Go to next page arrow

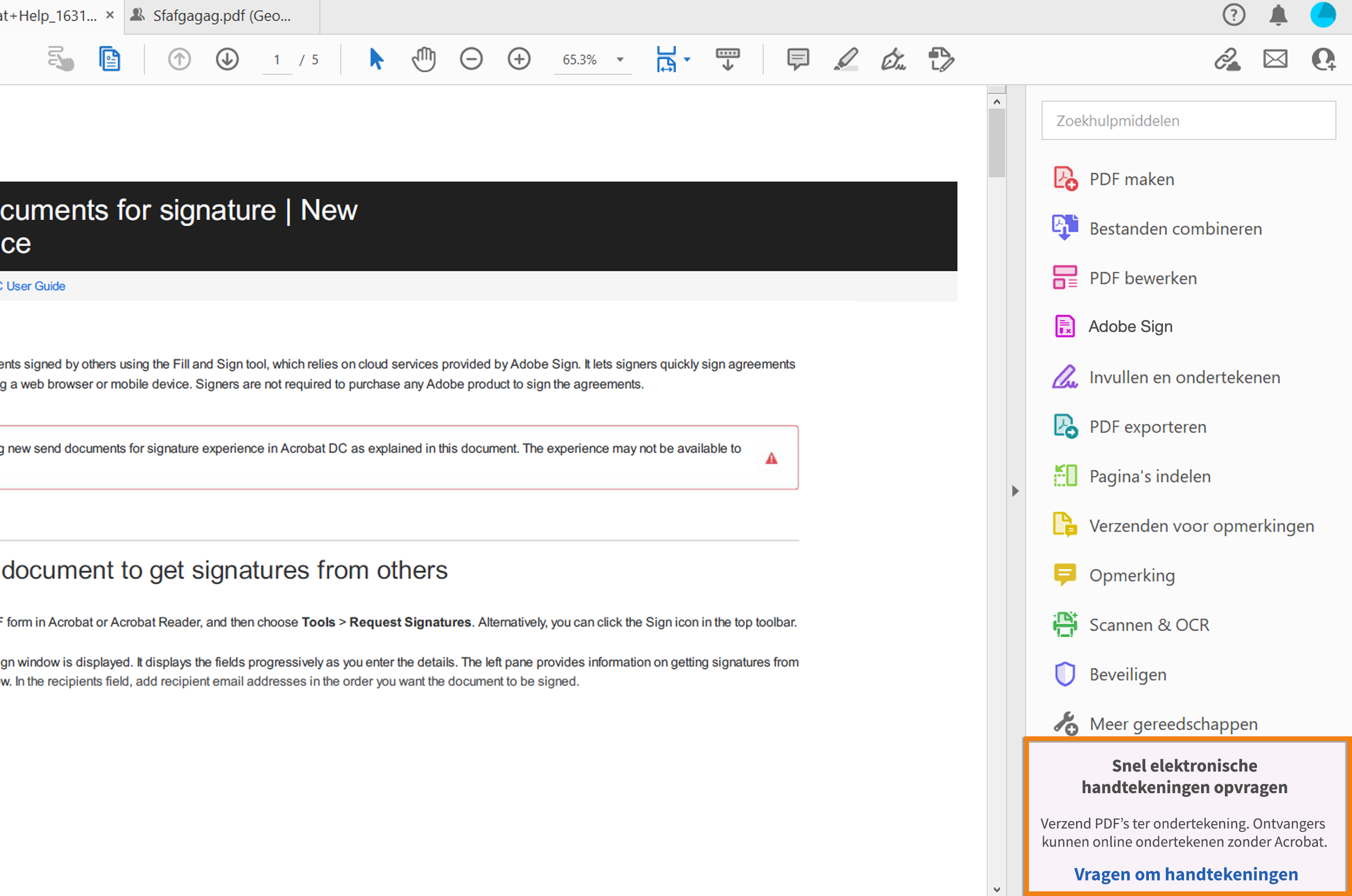227,59
